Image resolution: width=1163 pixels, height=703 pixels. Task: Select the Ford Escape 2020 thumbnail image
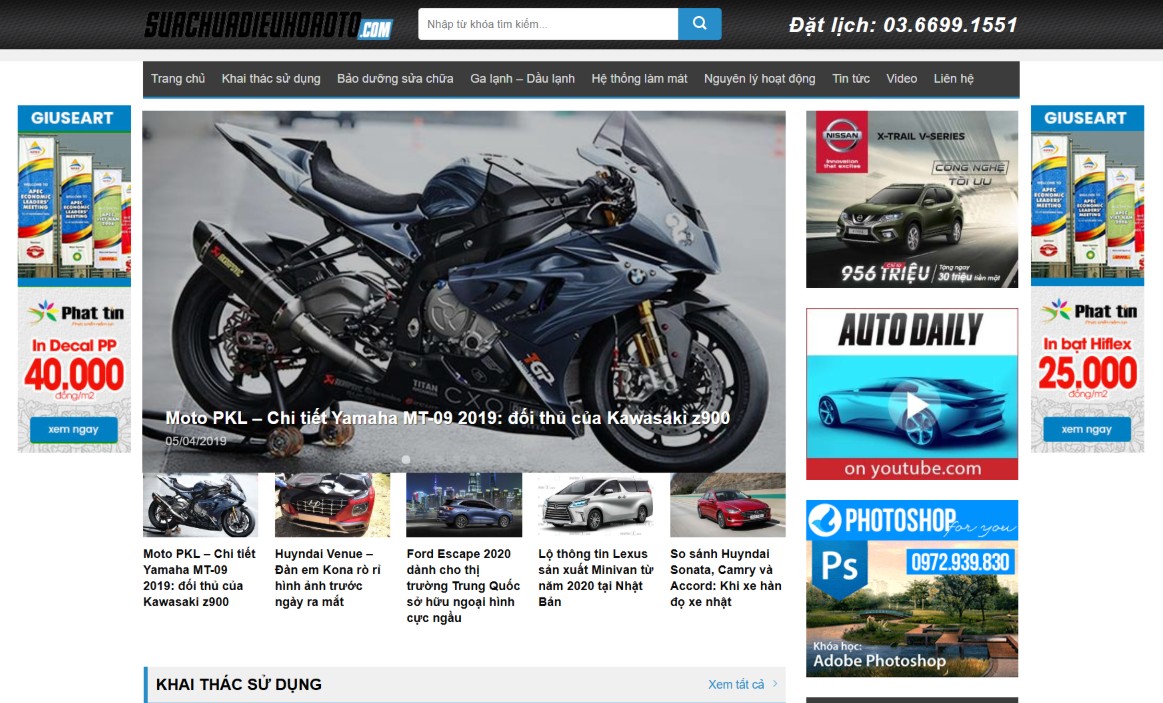pyautogui.click(x=463, y=505)
